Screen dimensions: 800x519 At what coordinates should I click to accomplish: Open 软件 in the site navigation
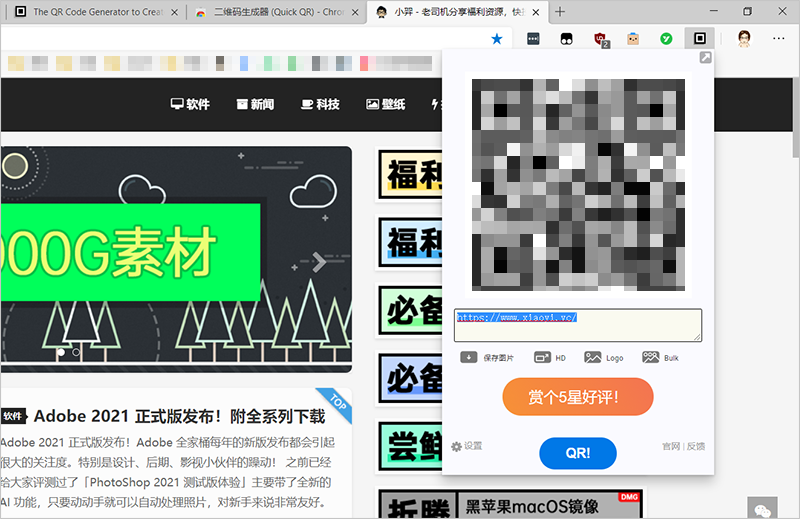[190, 104]
